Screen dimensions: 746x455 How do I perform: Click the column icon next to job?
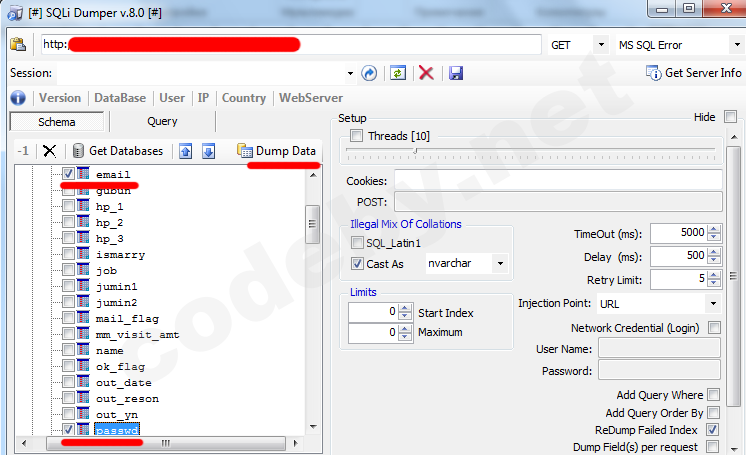pos(83,270)
